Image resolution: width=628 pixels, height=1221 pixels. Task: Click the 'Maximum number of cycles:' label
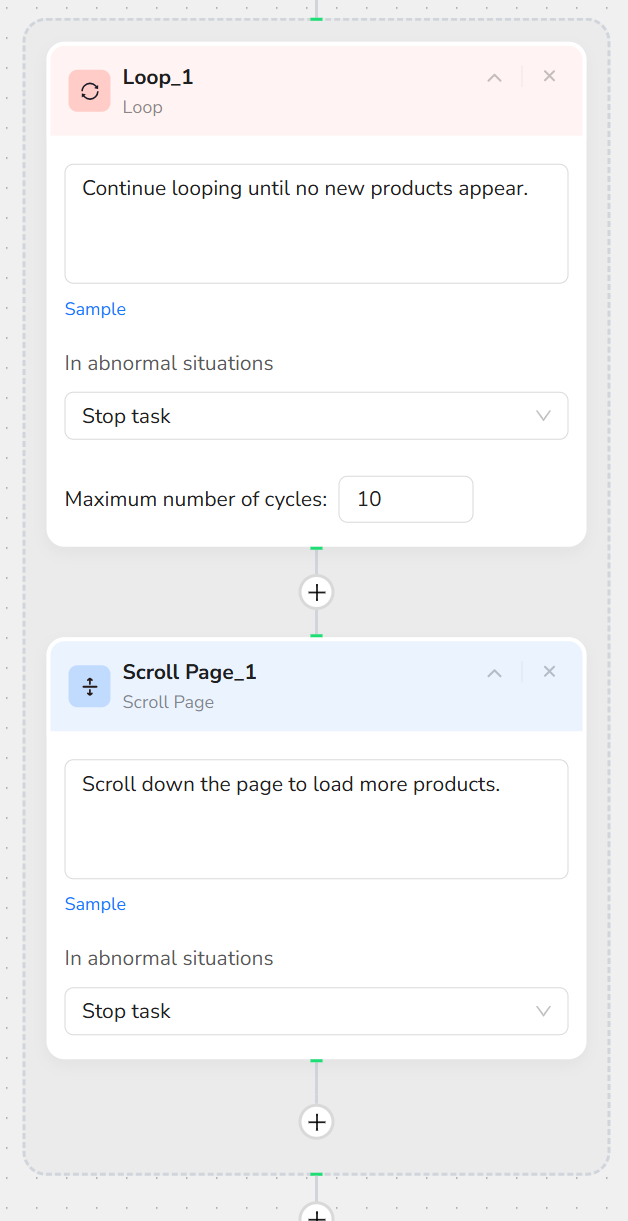[196, 499]
